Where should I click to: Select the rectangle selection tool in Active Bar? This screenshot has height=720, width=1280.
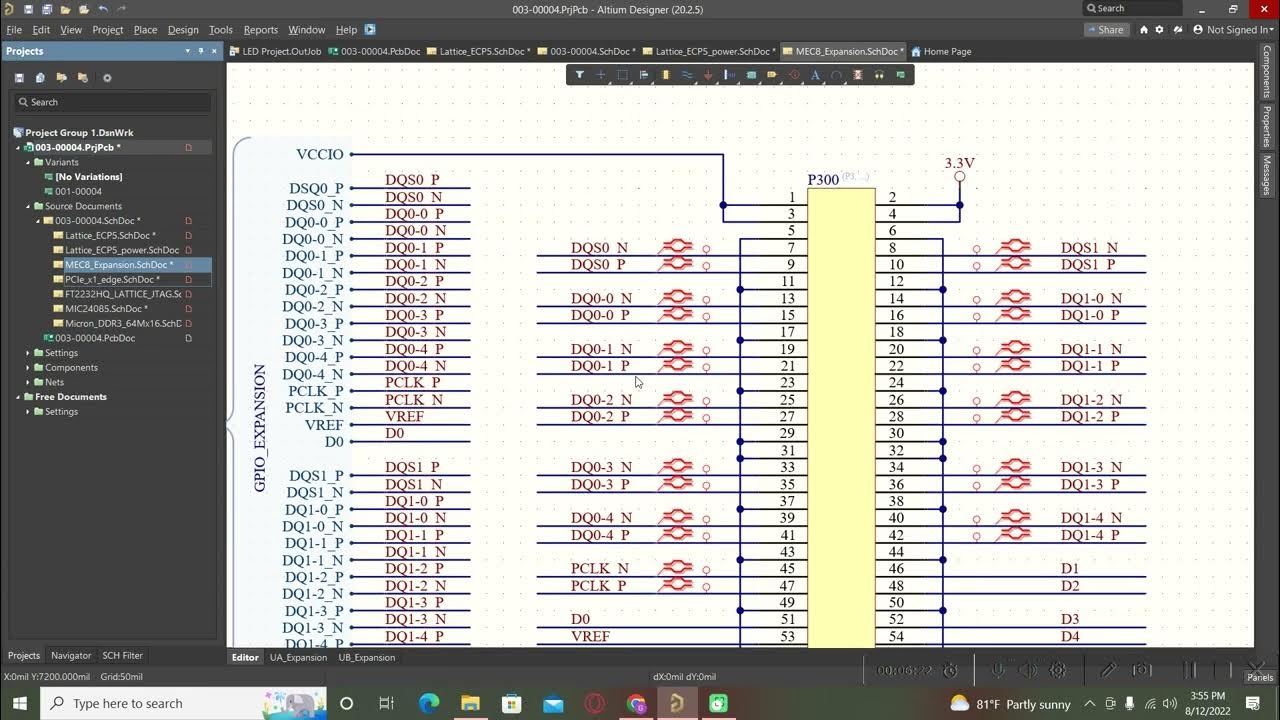point(622,74)
